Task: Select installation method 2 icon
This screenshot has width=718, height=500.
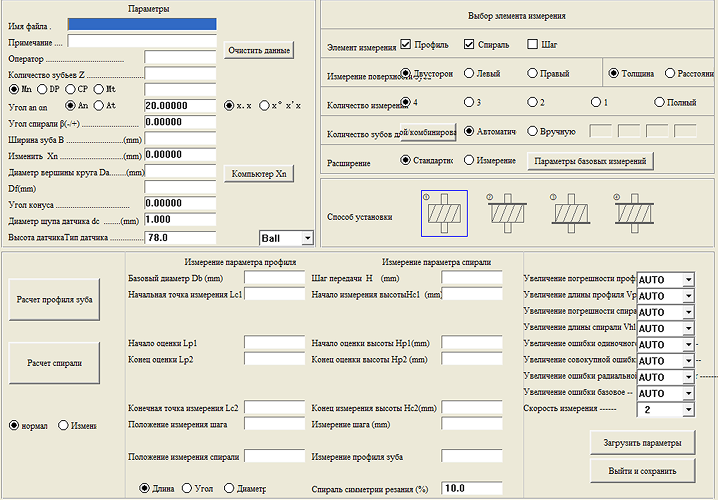Action: [x=507, y=213]
